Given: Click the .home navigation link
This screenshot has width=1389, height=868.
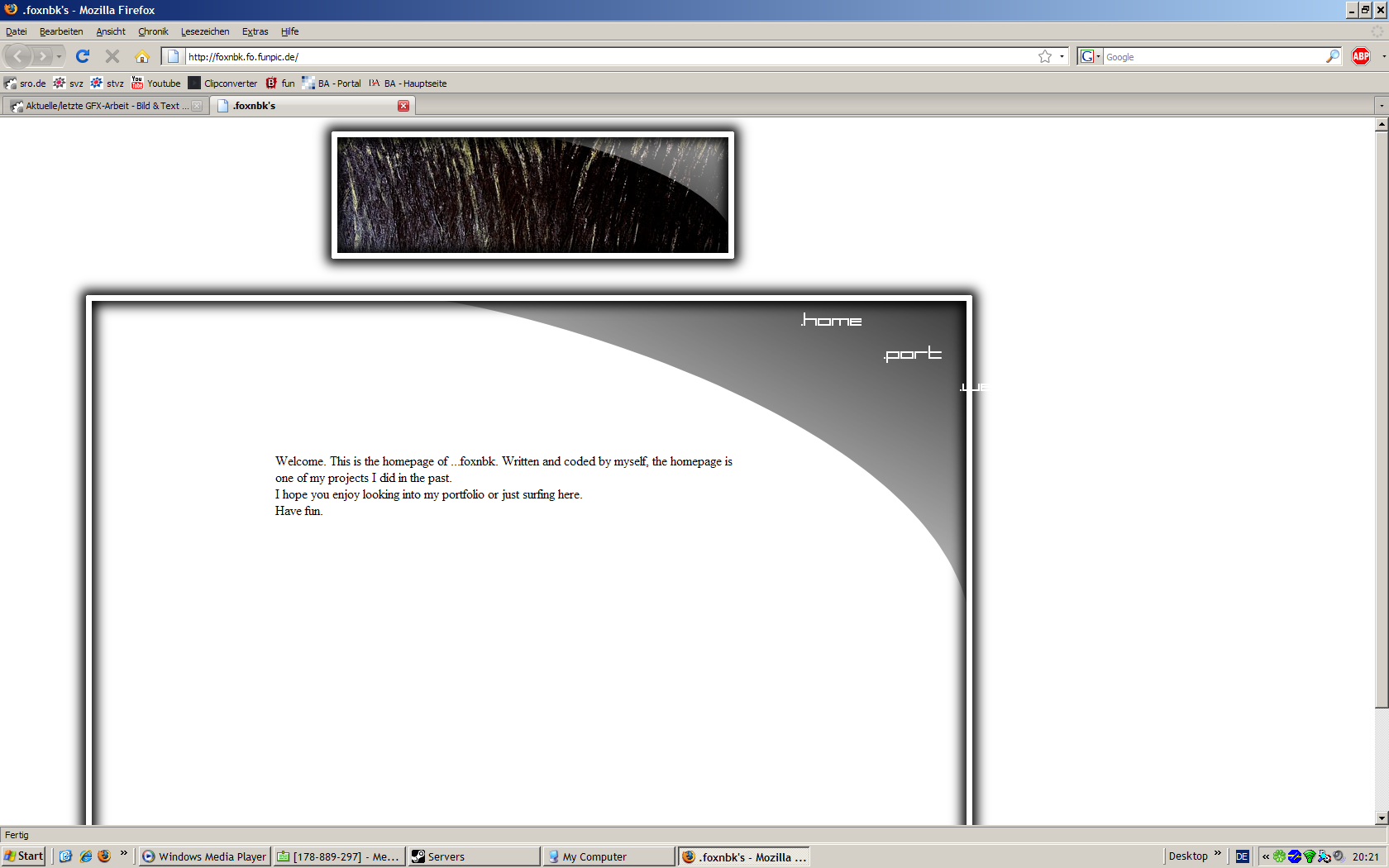Looking at the screenshot, I should click(x=832, y=321).
